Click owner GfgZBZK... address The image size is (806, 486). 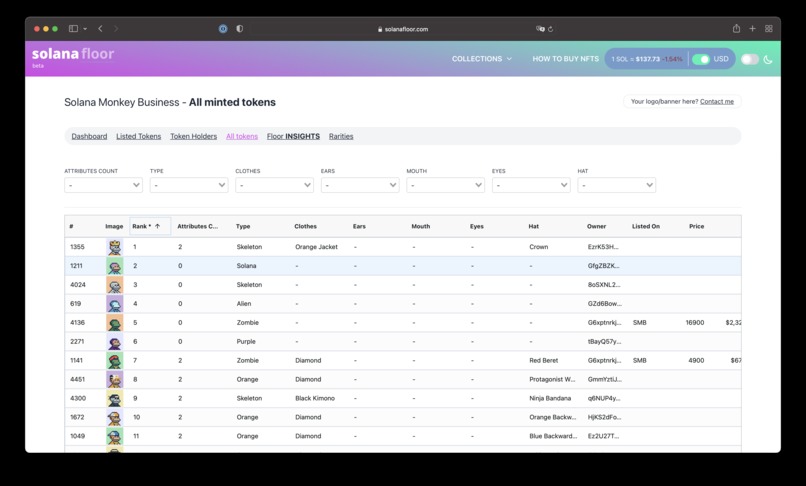[603, 266]
